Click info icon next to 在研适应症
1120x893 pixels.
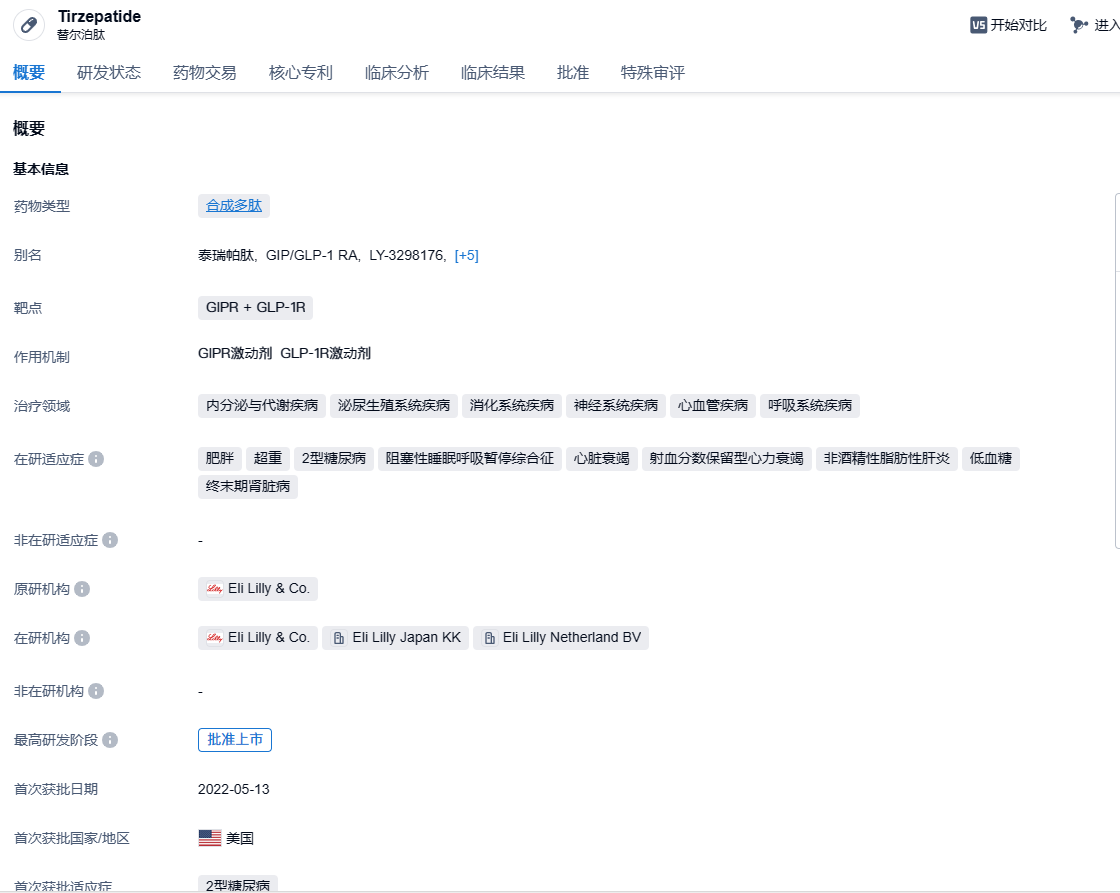coord(96,459)
